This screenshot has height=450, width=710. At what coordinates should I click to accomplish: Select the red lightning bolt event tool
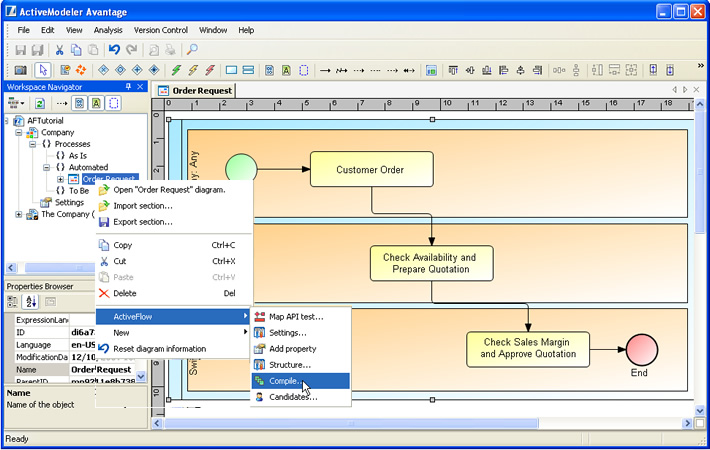(x=210, y=70)
